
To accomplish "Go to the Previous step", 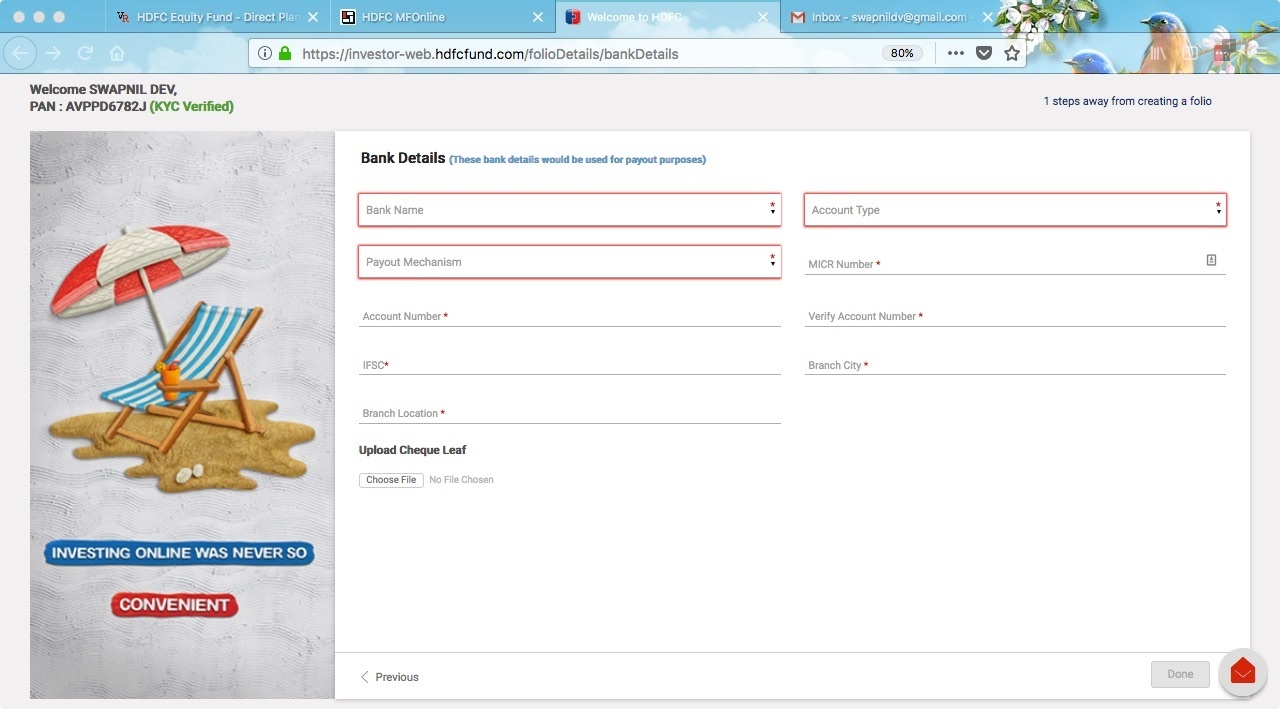I will pos(389,677).
